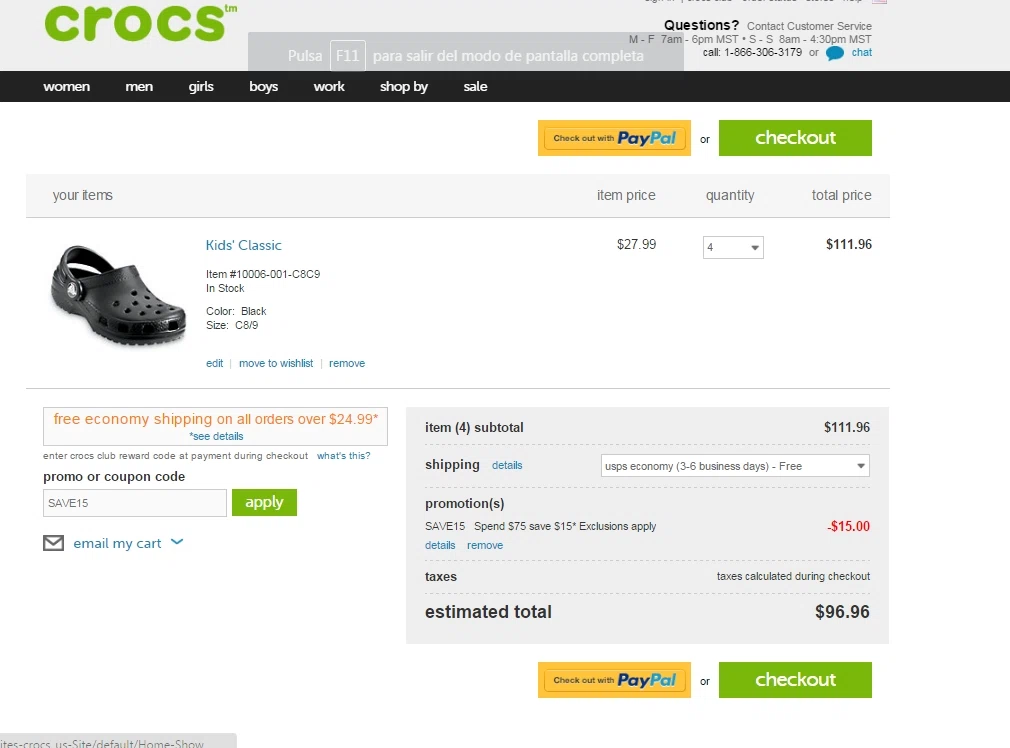1010x748 pixels.
Task: Open the shop by menu
Action: click(404, 86)
